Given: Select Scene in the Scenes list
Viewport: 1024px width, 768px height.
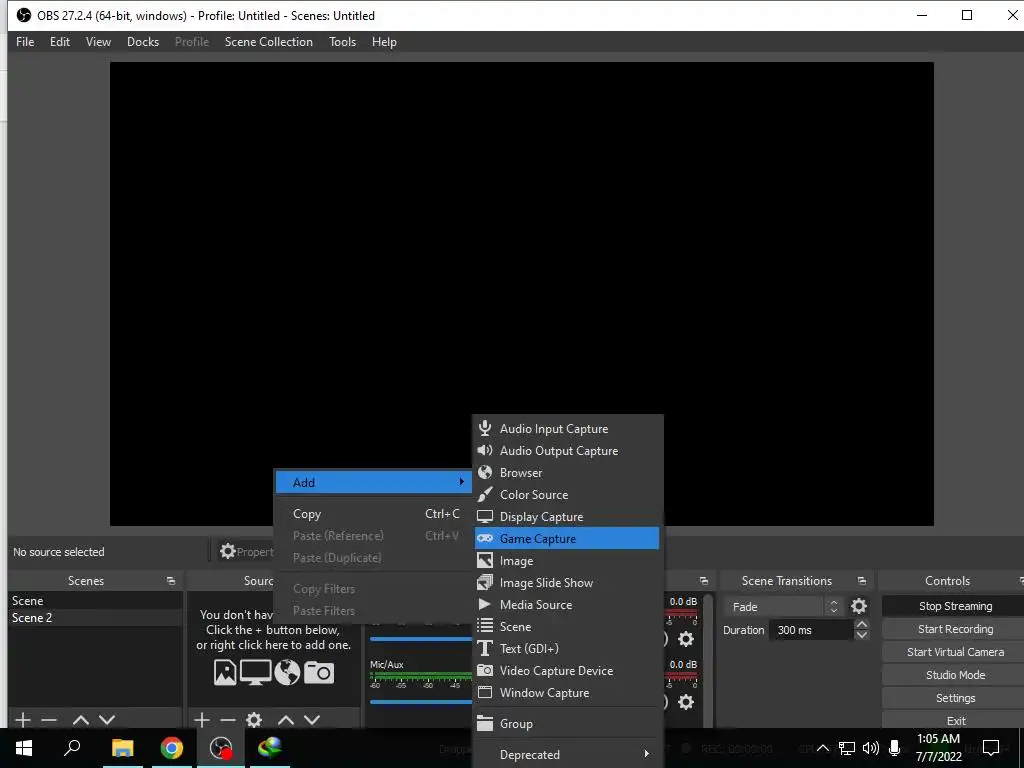Looking at the screenshot, I should [x=95, y=600].
